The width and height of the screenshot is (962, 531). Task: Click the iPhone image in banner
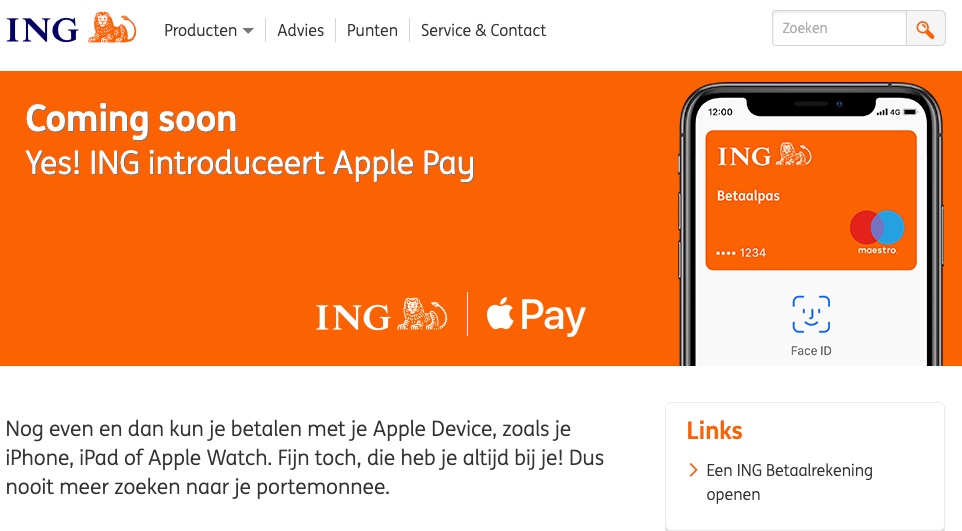[x=811, y=225]
